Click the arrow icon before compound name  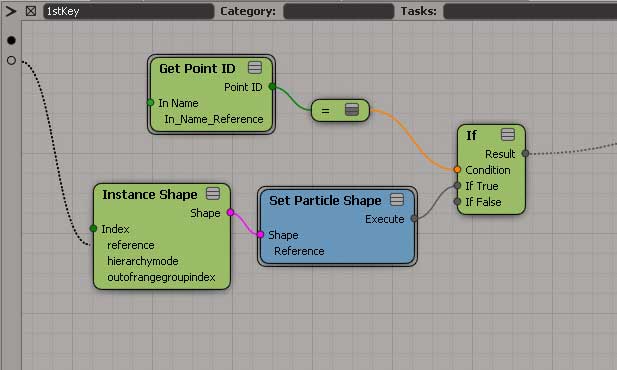coord(11,11)
